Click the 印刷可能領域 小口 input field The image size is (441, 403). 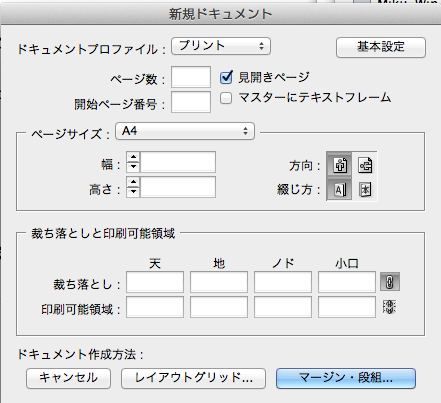(347, 307)
